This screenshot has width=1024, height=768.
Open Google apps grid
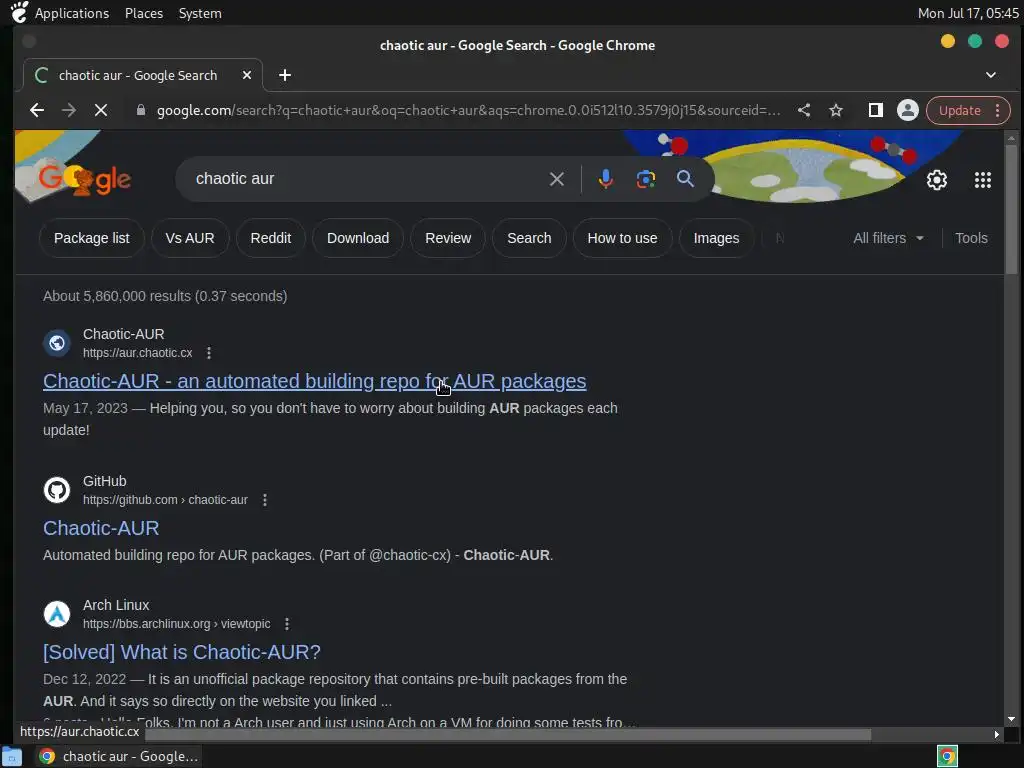pos(983,180)
